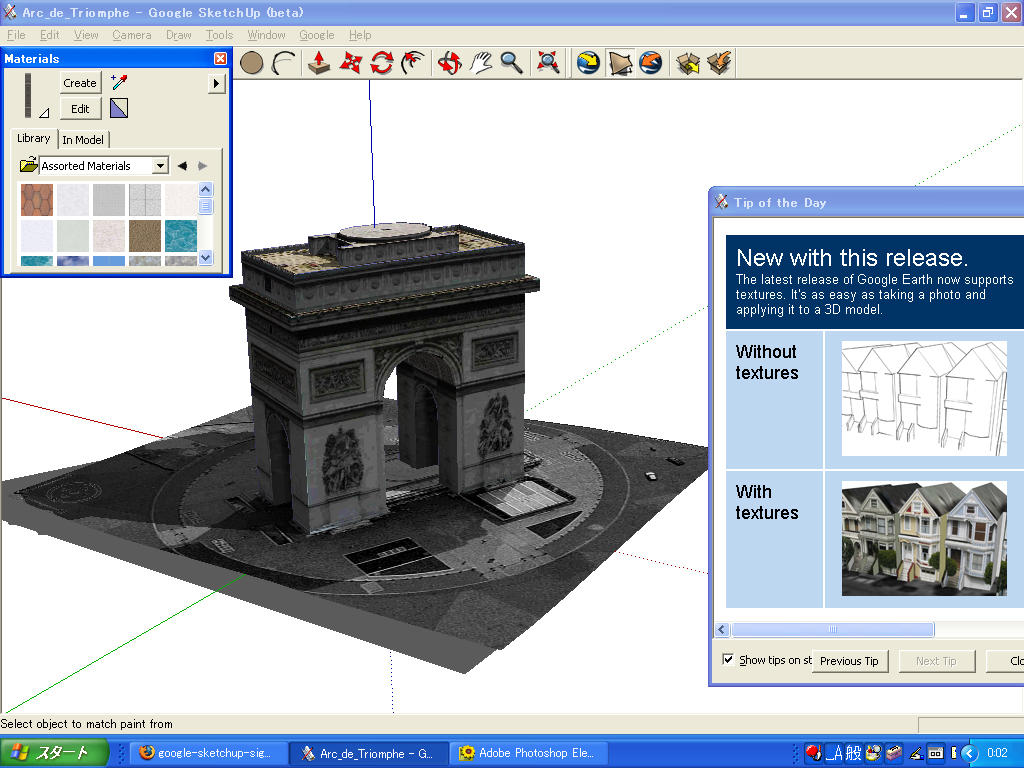Select the brown cork material swatch

click(x=145, y=236)
